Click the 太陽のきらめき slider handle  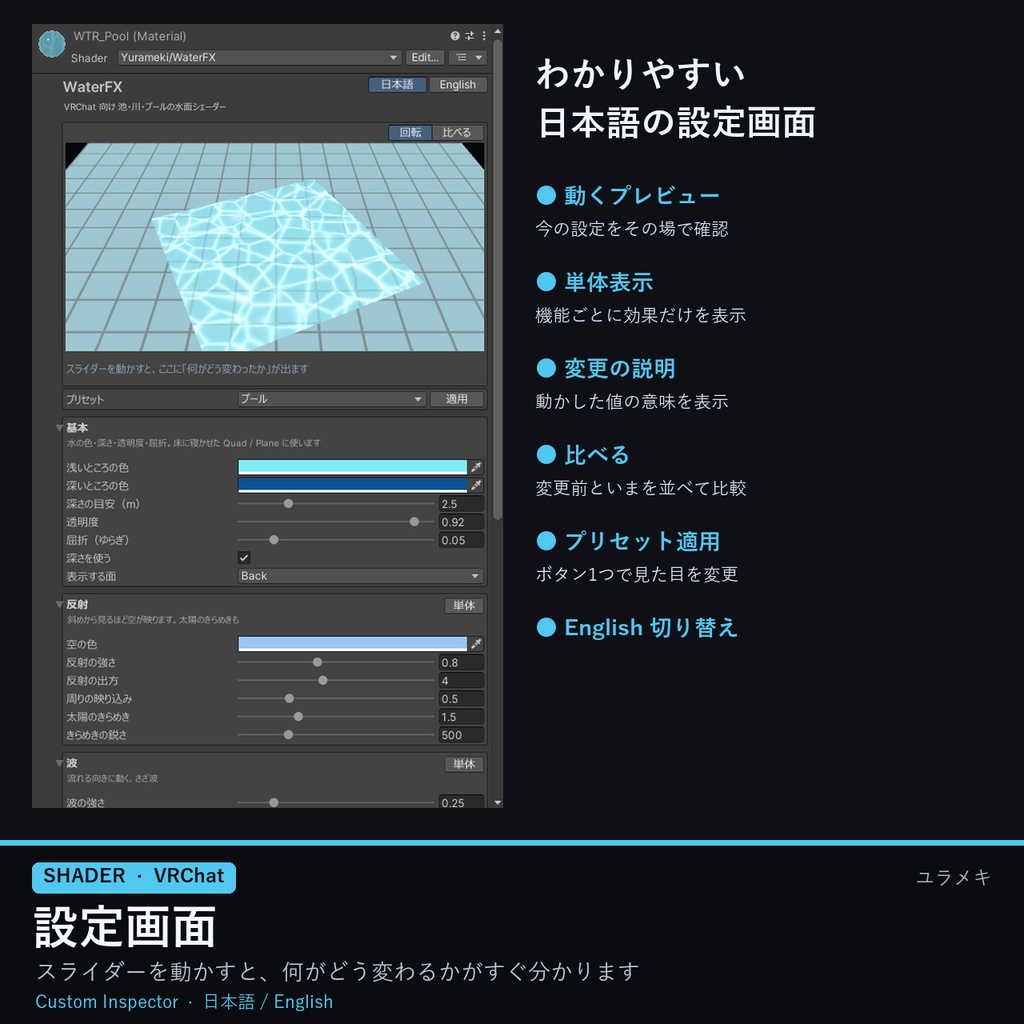pos(298,716)
